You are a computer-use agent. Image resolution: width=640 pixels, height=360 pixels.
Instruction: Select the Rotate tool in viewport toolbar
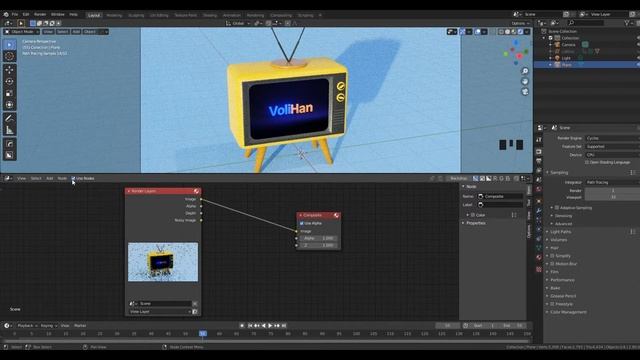[x=9, y=81]
